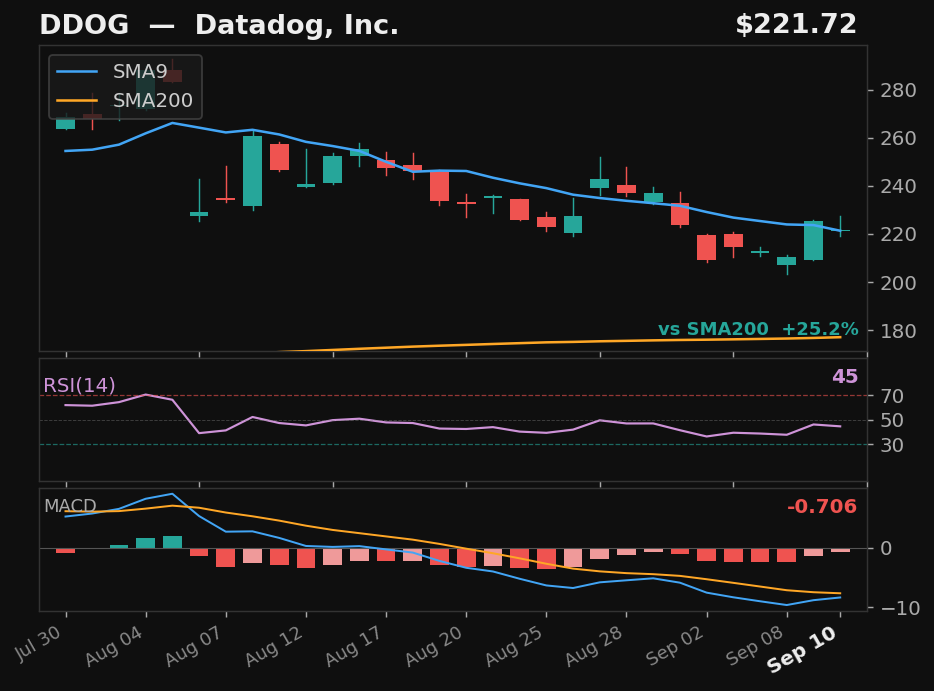This screenshot has height=691, width=934.
Task: Click the red candle body at Aug 20 low 240s
Action: [x=440, y=186]
